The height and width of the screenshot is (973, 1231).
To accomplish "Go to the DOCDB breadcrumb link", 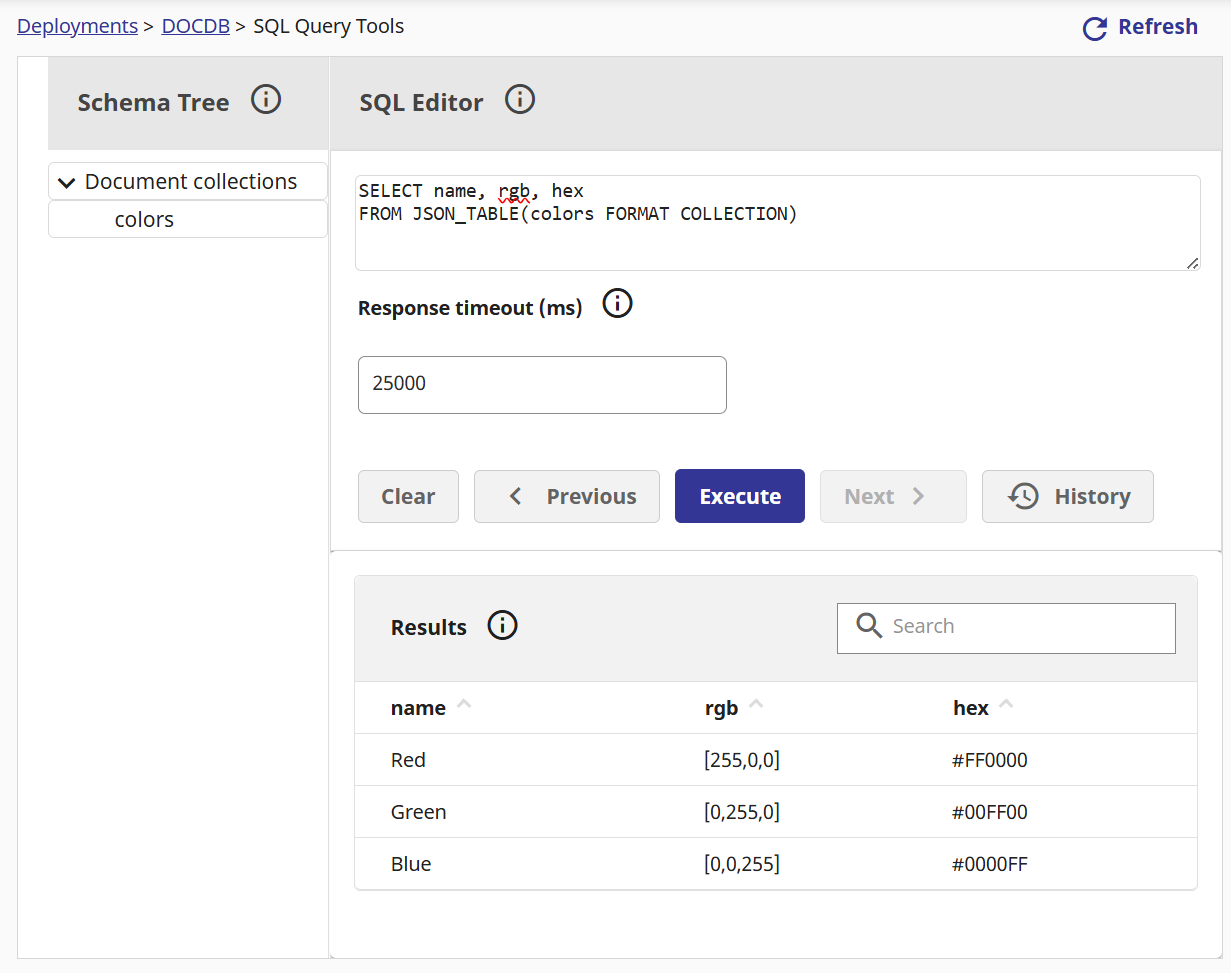I will [195, 26].
